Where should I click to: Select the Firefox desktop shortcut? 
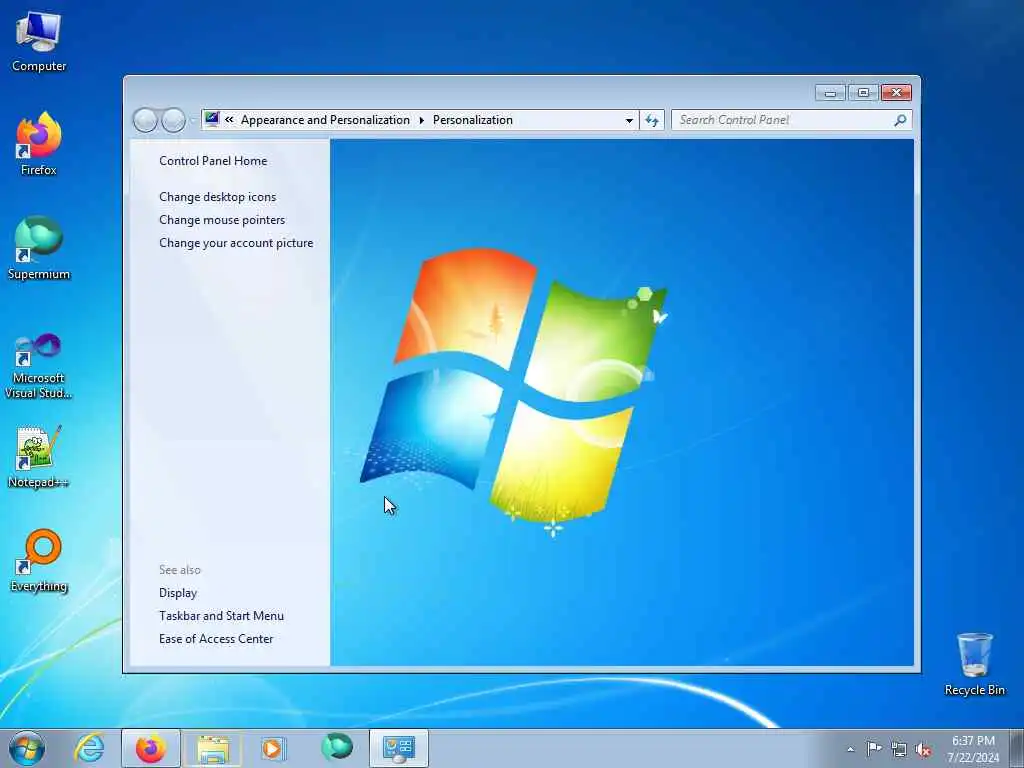[x=39, y=144]
